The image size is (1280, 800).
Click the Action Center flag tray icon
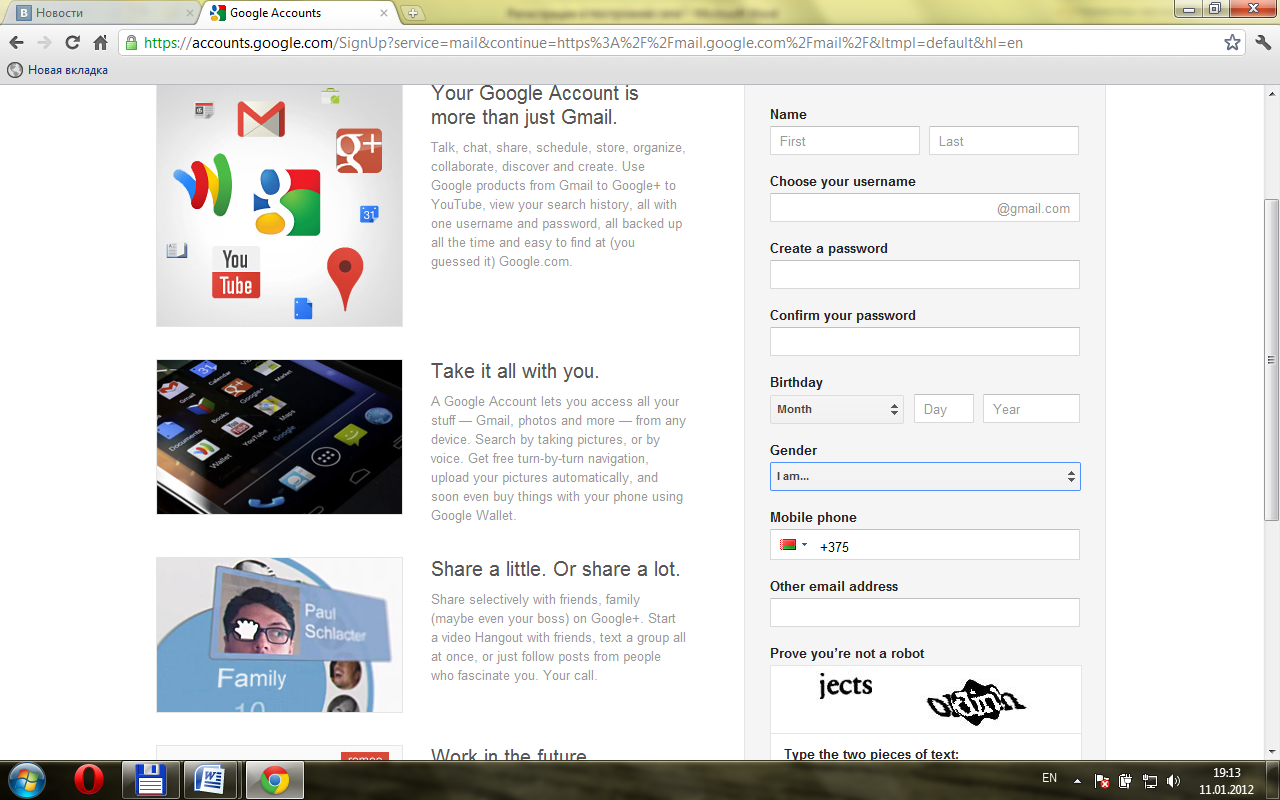pos(1102,780)
